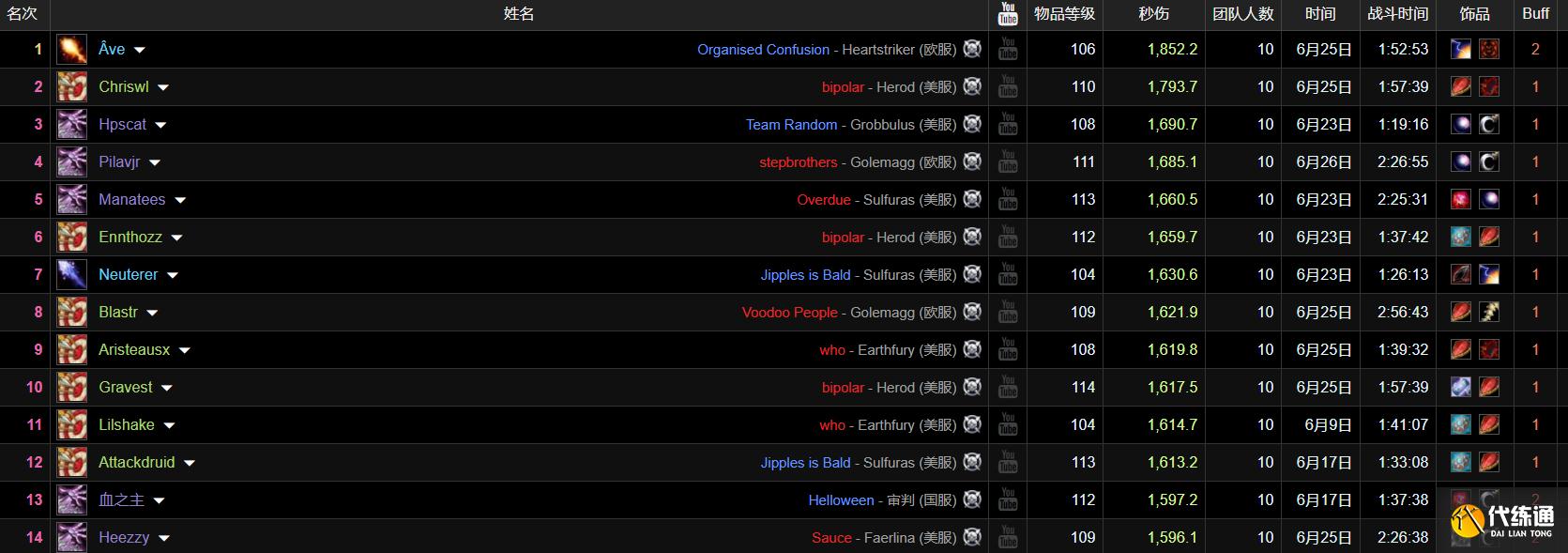The height and width of the screenshot is (553, 1568).
Task: Open the armory icon in Pilavjr's row
Action: coord(972,161)
